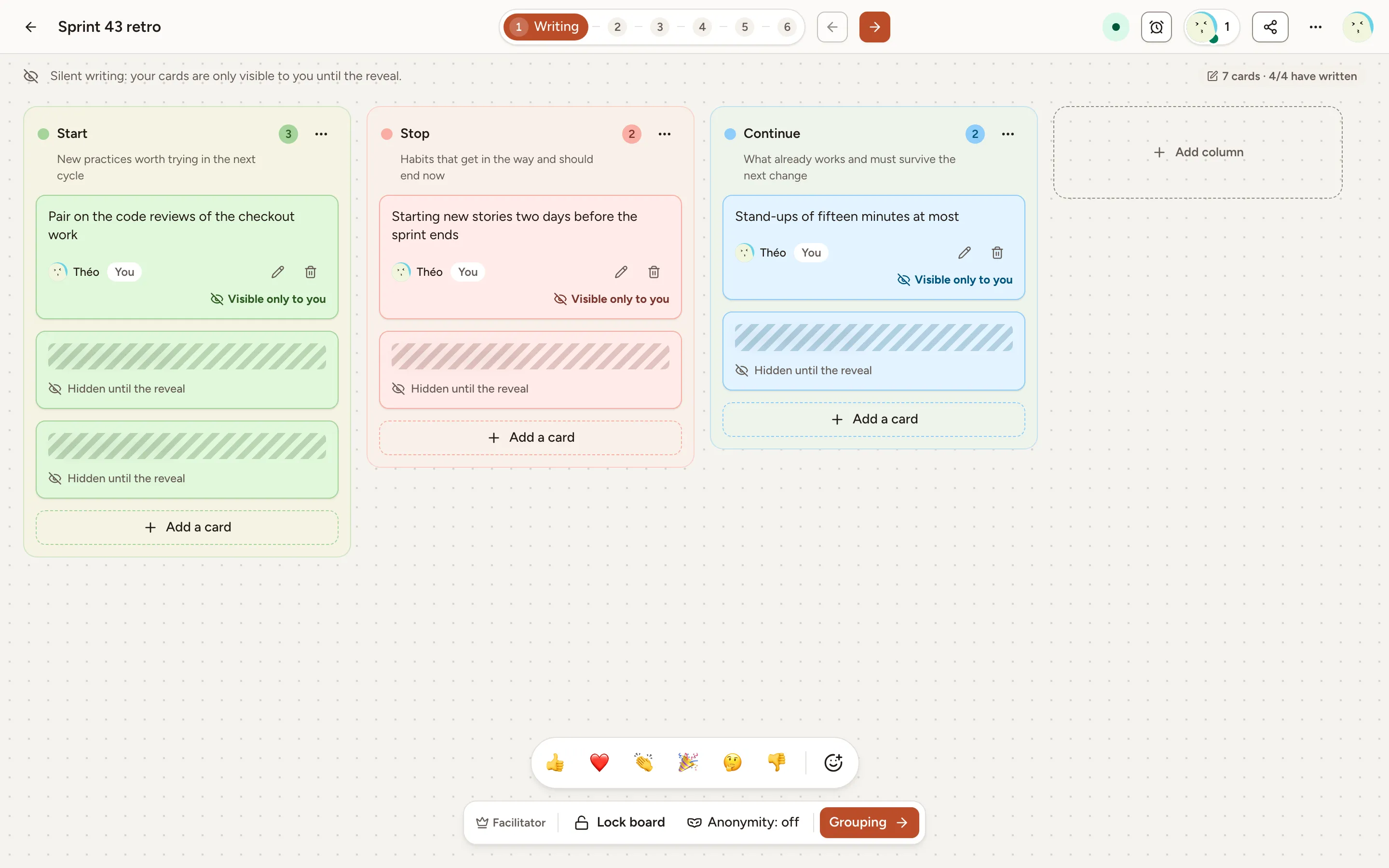Image resolution: width=1389 pixels, height=868 pixels.
Task: Proceed to Grouping
Action: tap(869, 822)
